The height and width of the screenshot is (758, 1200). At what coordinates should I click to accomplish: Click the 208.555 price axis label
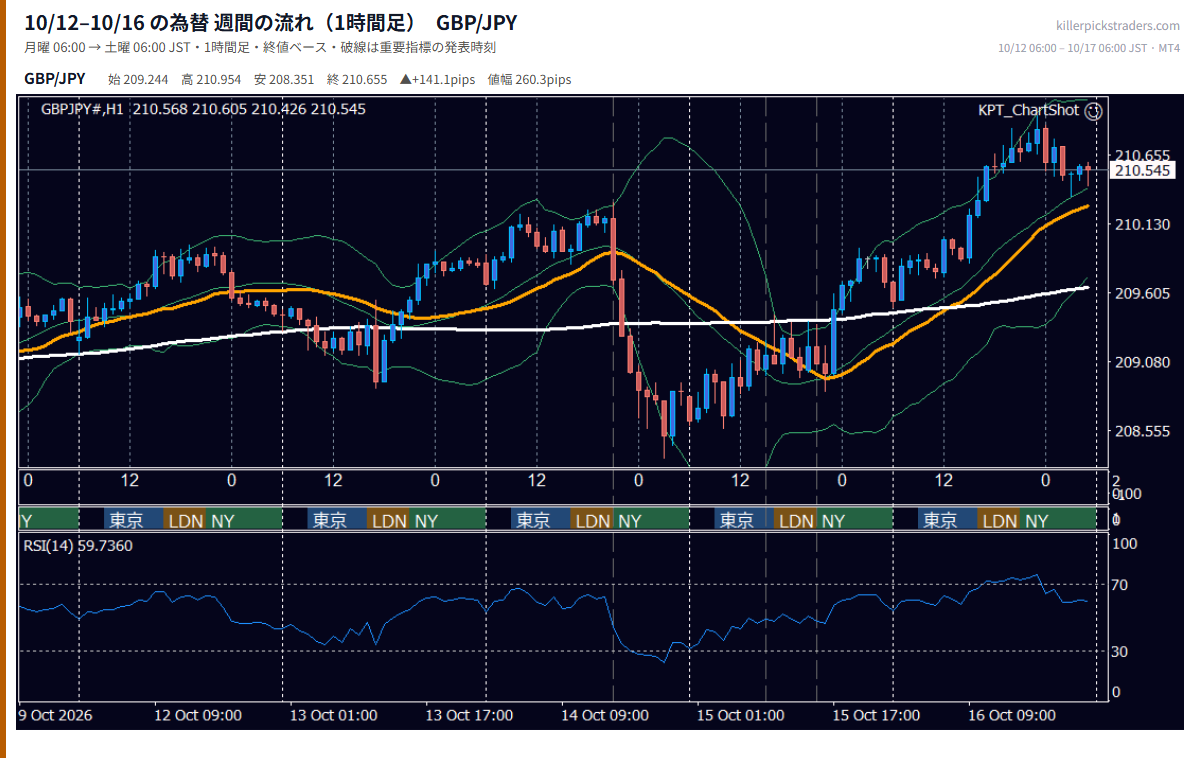[1142, 431]
